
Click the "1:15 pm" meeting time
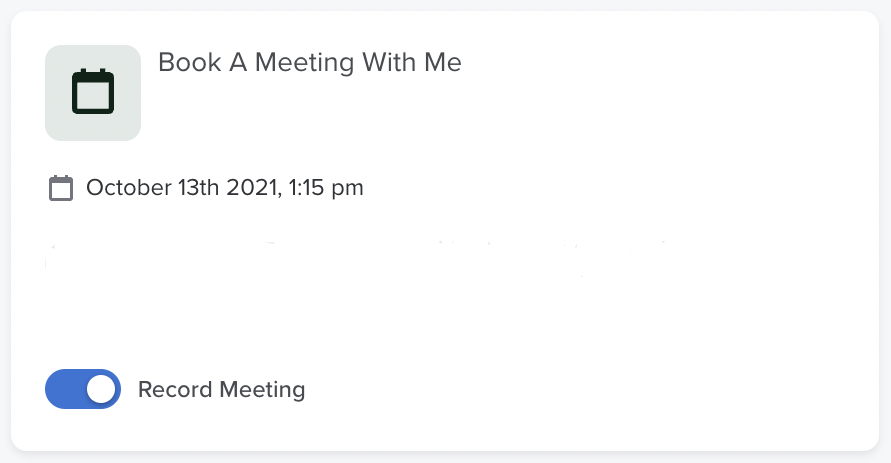tap(326, 187)
